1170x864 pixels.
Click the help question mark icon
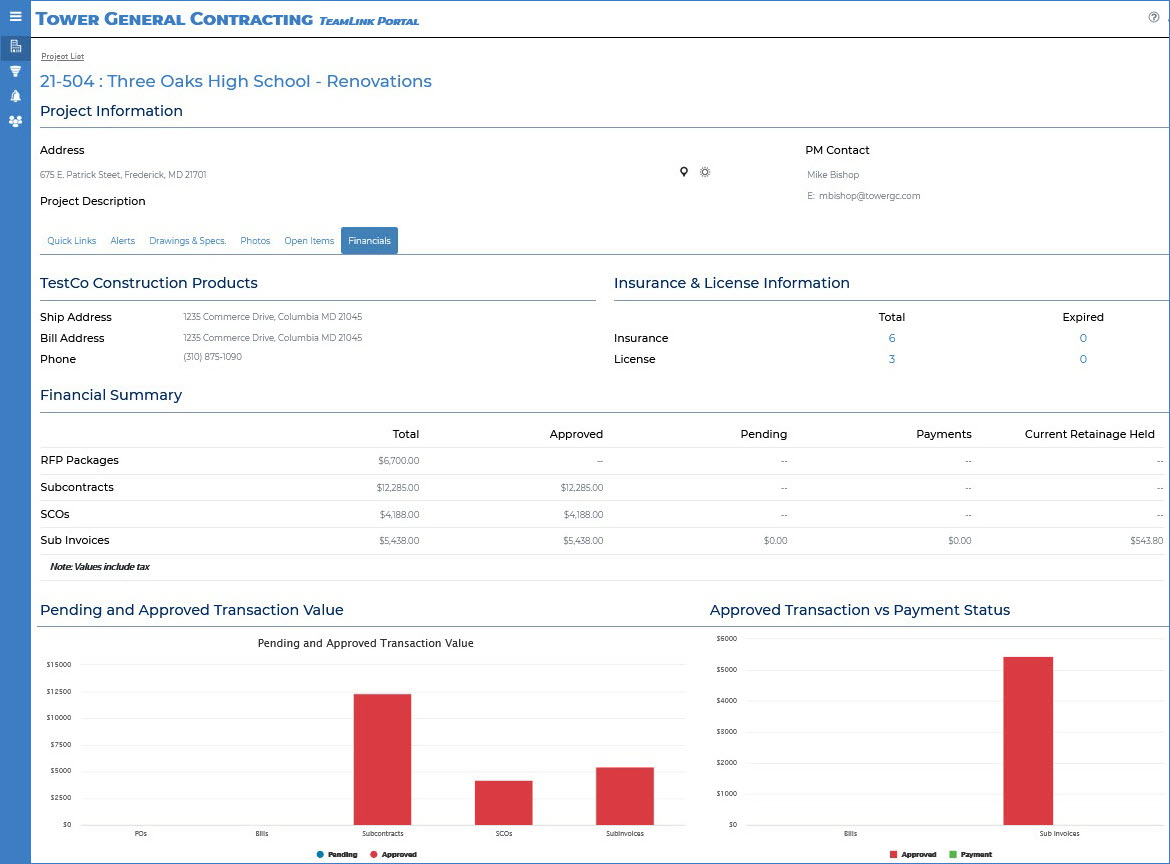1154,17
